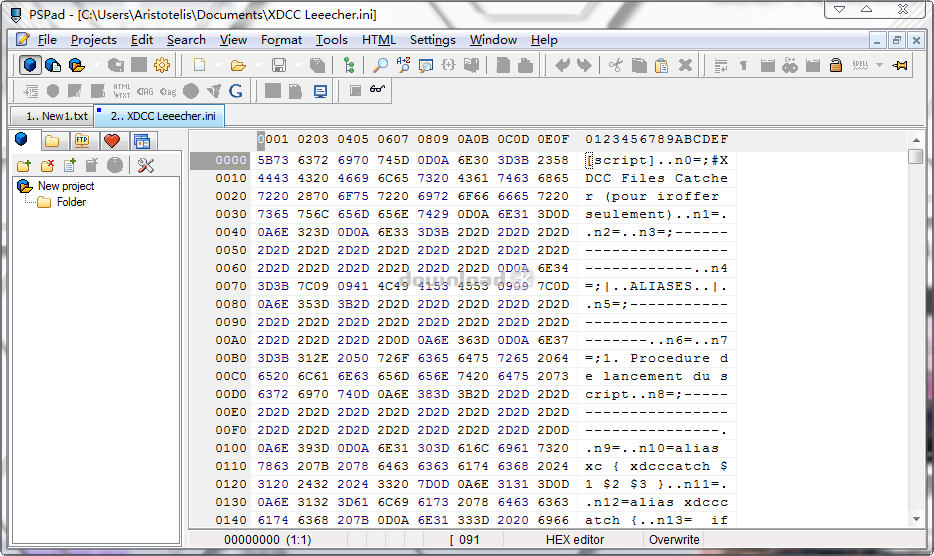
Task: Click the yellow pushpin icon
Action: [900, 65]
